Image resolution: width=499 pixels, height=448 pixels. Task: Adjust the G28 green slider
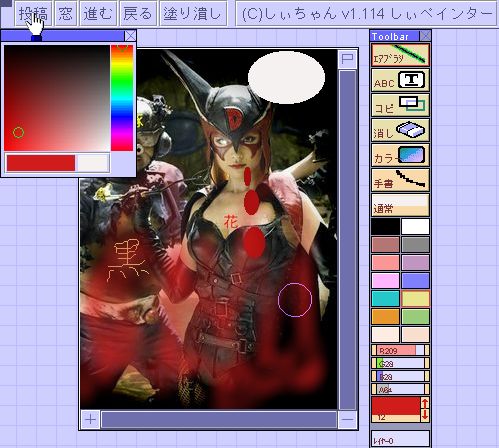point(400,363)
